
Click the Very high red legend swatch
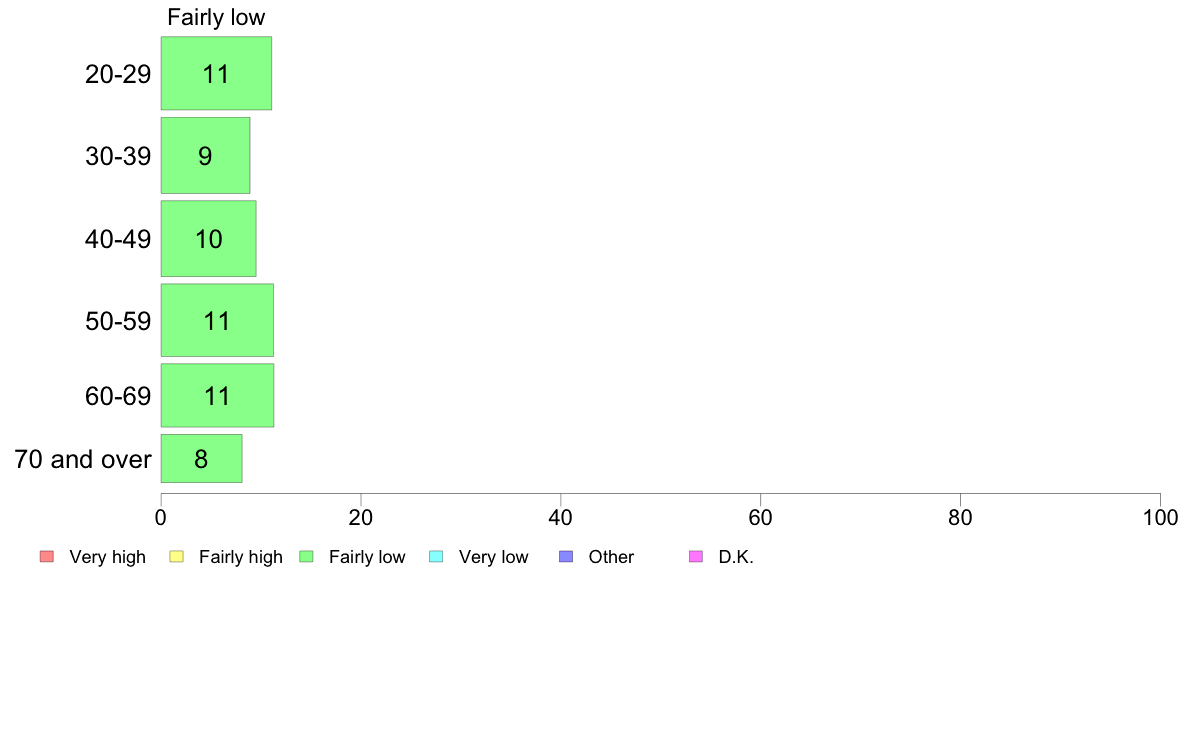tap(47, 556)
